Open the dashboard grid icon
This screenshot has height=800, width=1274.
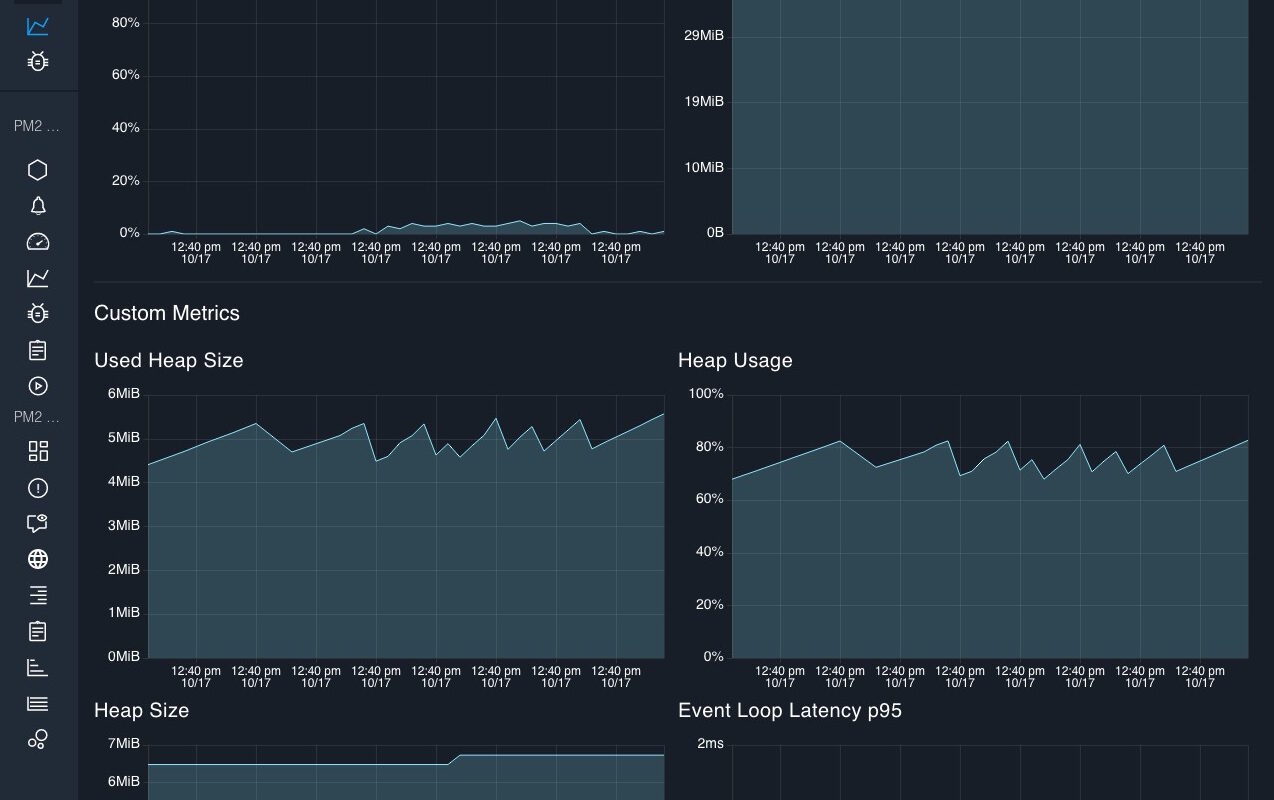point(37,452)
